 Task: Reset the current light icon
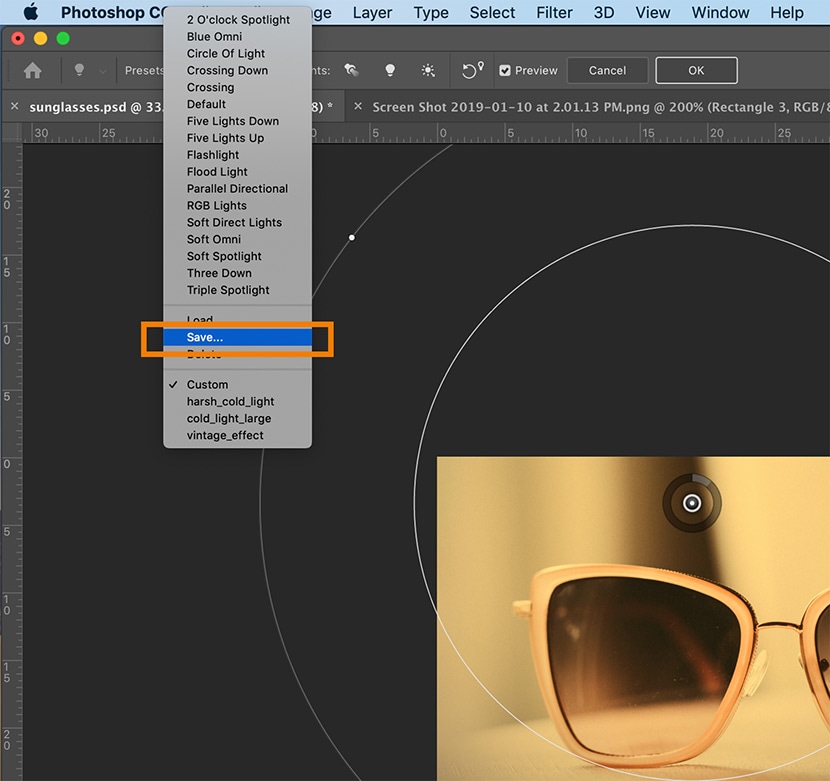coord(472,71)
